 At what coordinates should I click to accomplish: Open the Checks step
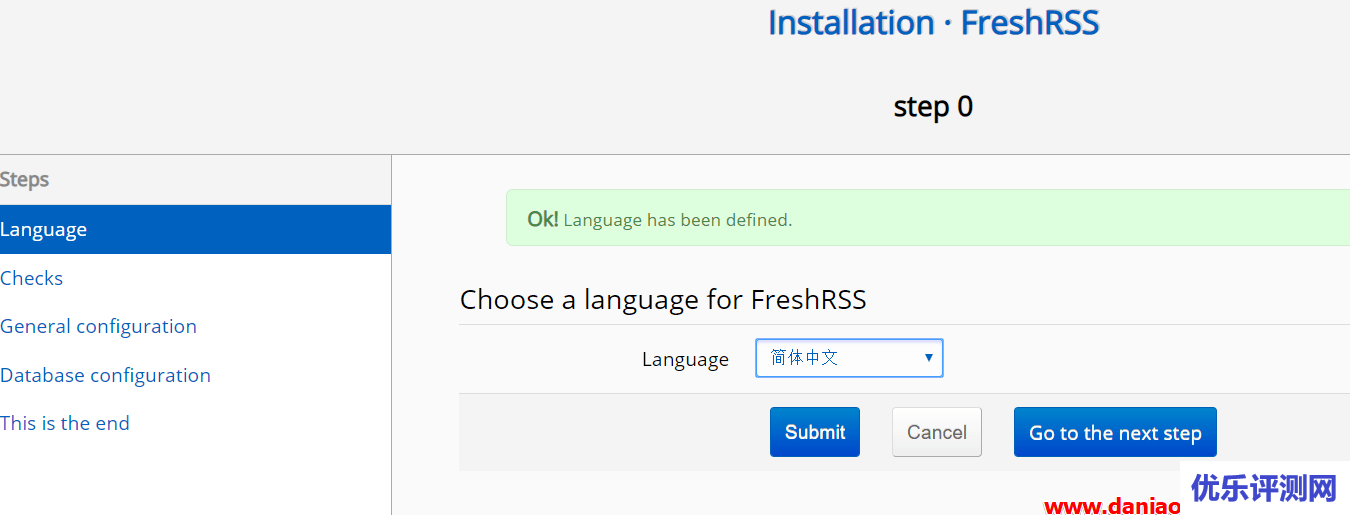click(x=31, y=278)
